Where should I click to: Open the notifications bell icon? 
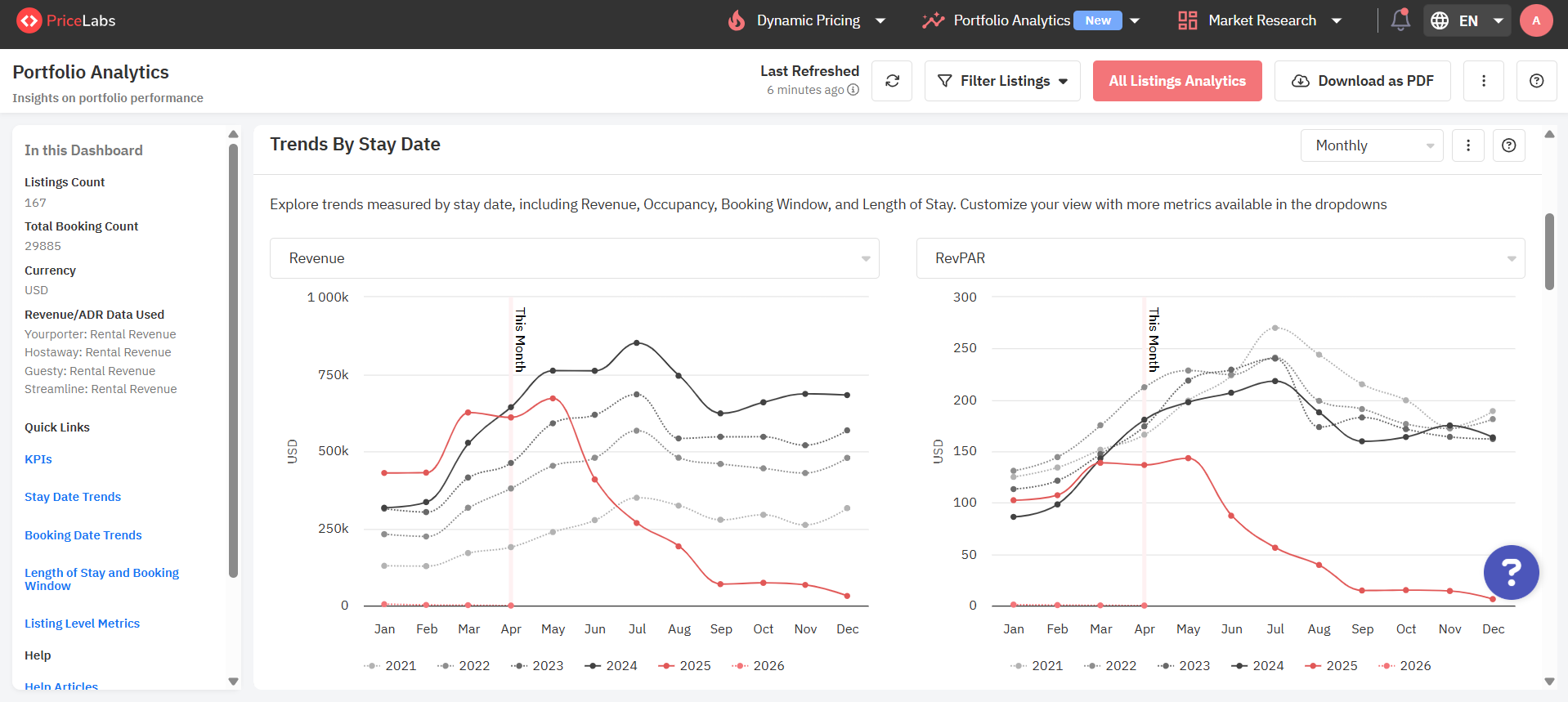1400,20
